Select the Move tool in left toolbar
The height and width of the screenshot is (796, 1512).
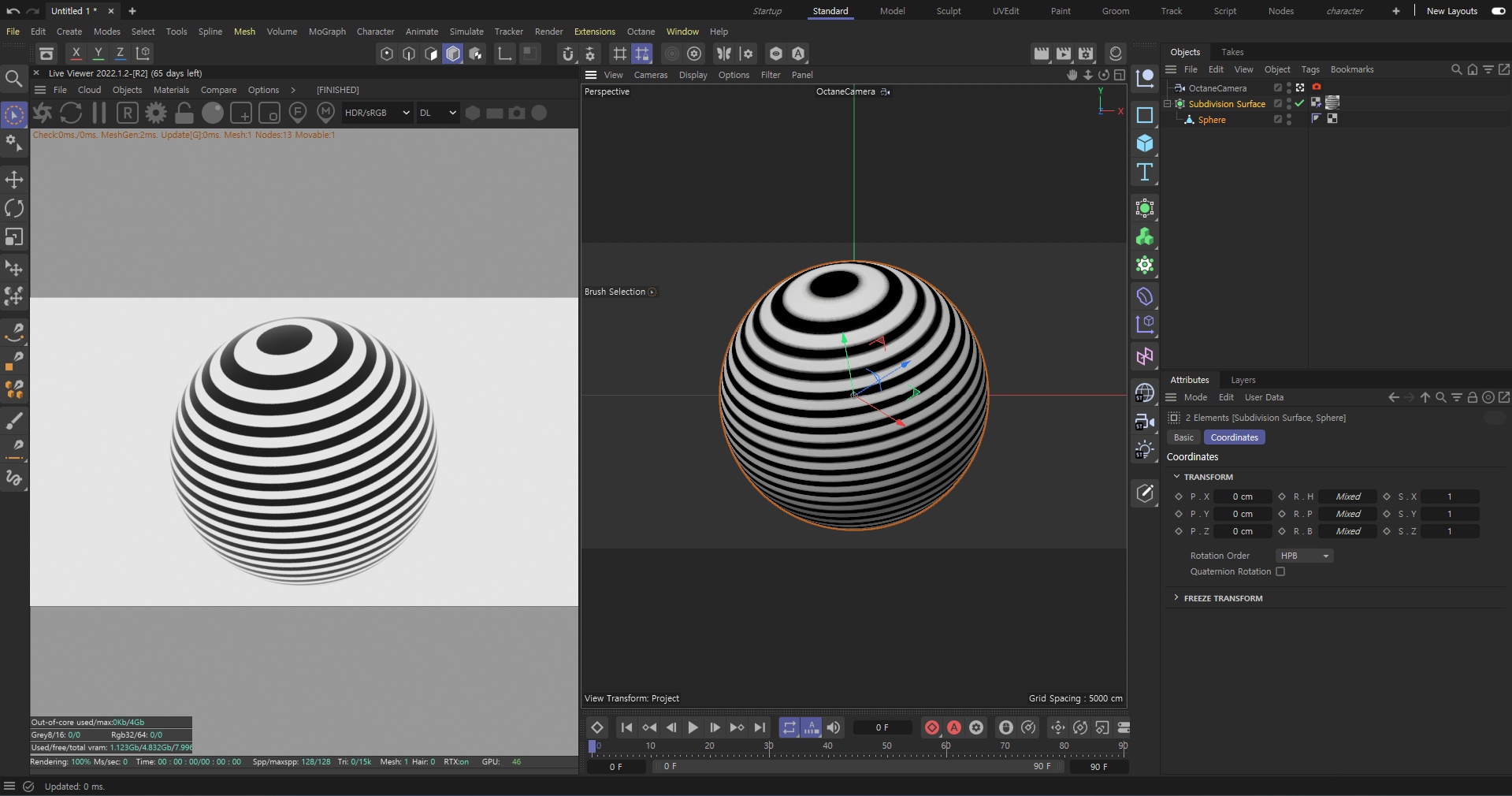point(14,180)
